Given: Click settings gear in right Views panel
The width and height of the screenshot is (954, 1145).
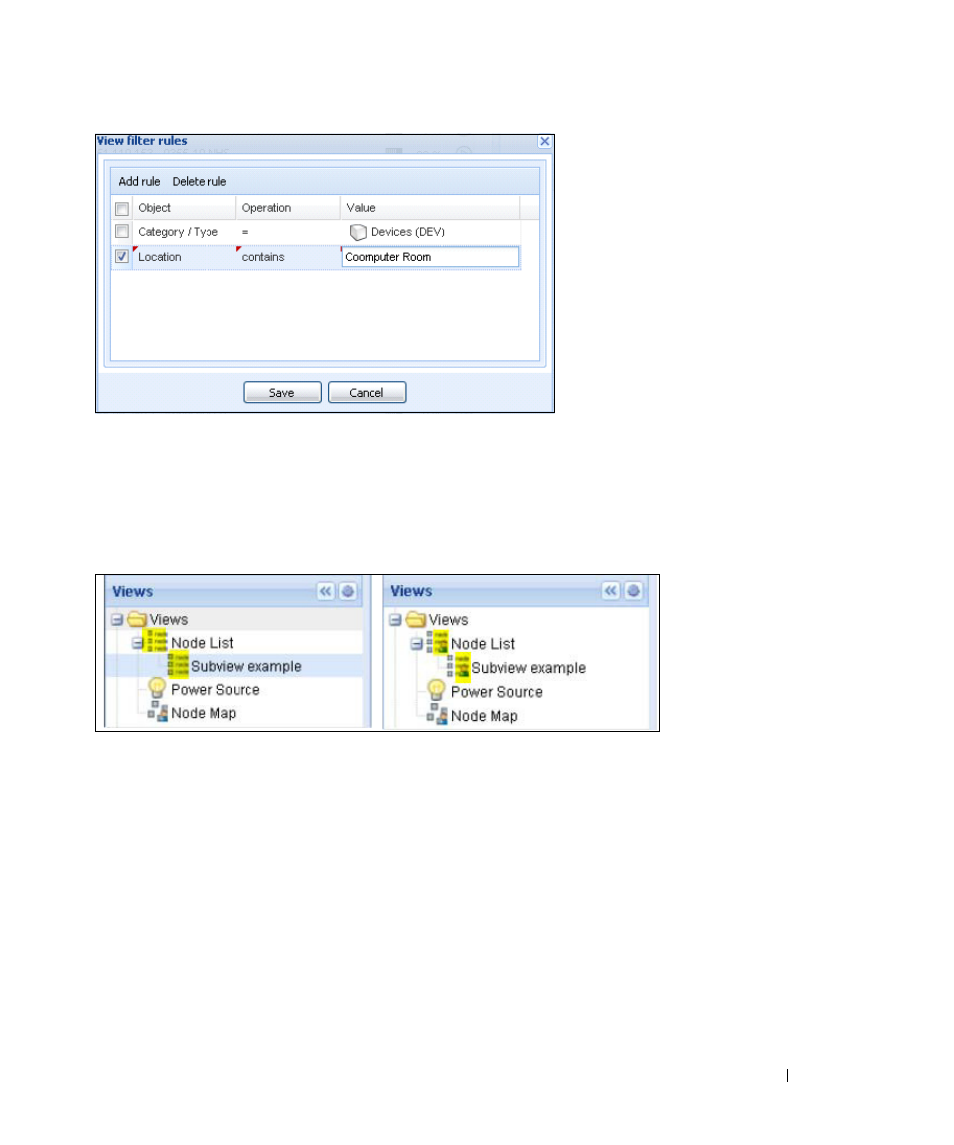Looking at the screenshot, I should pyautogui.click(x=633, y=590).
